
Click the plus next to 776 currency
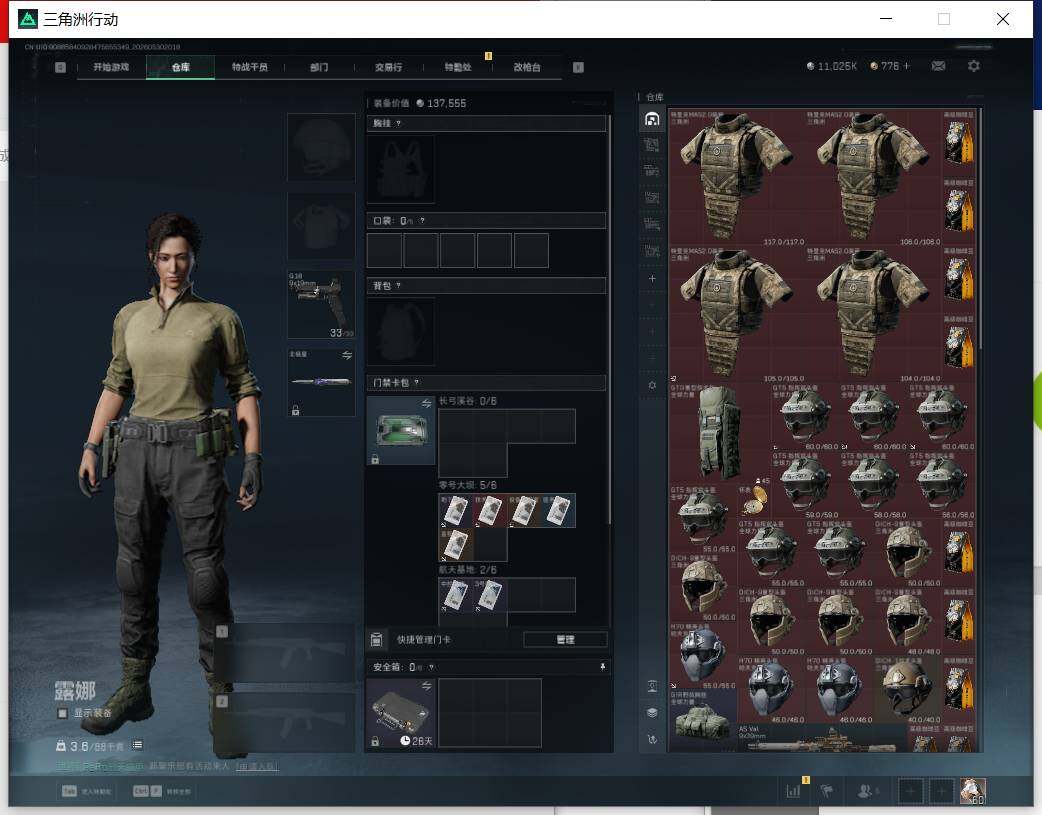906,66
